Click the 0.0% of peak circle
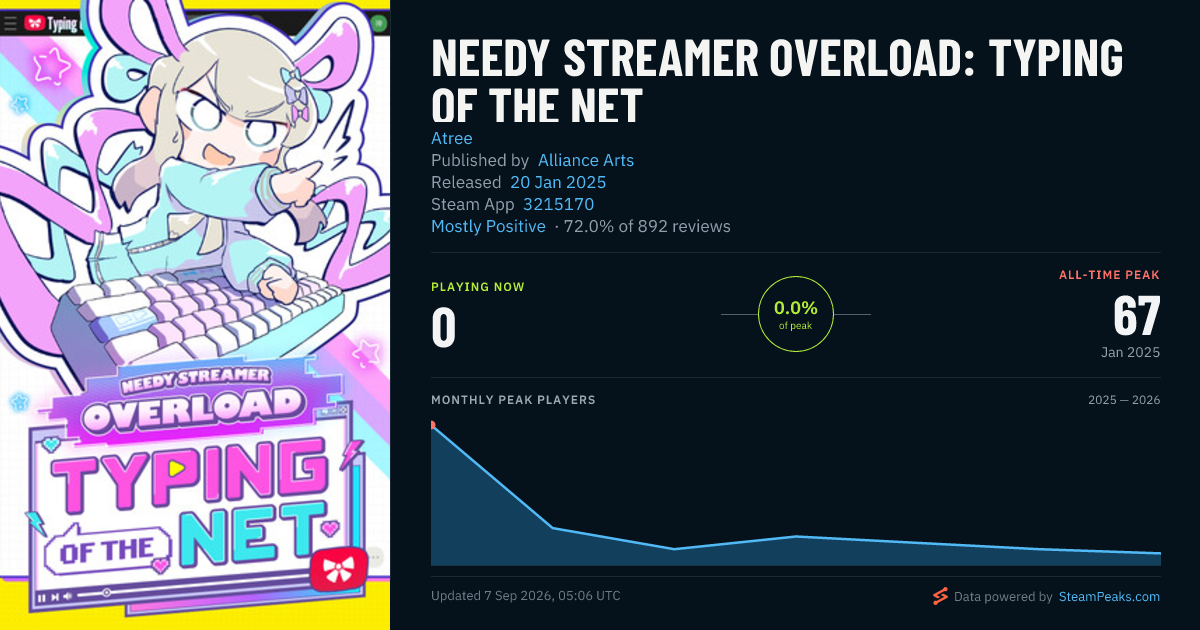 point(796,314)
